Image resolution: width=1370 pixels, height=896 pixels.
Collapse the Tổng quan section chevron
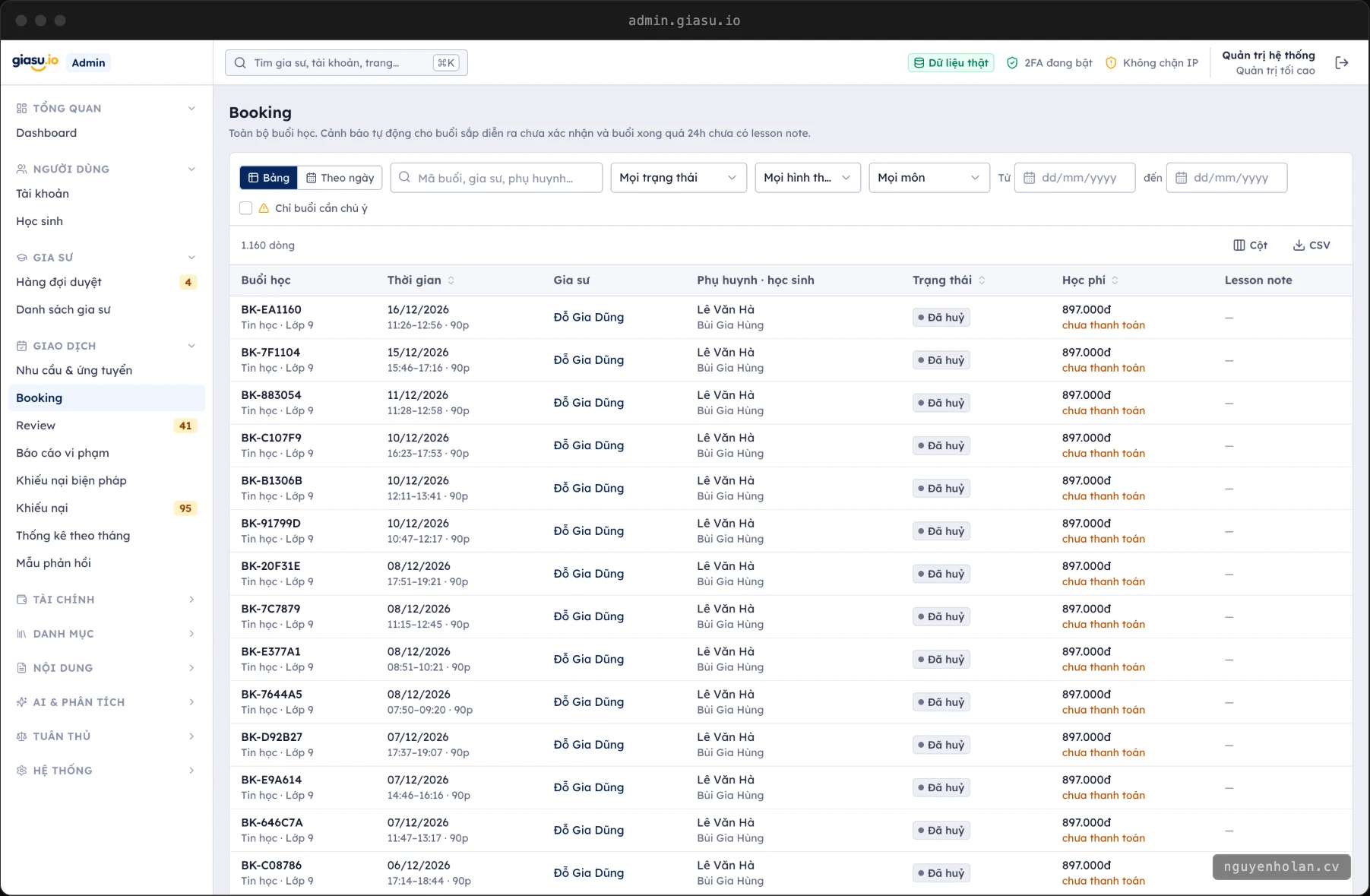click(x=191, y=109)
